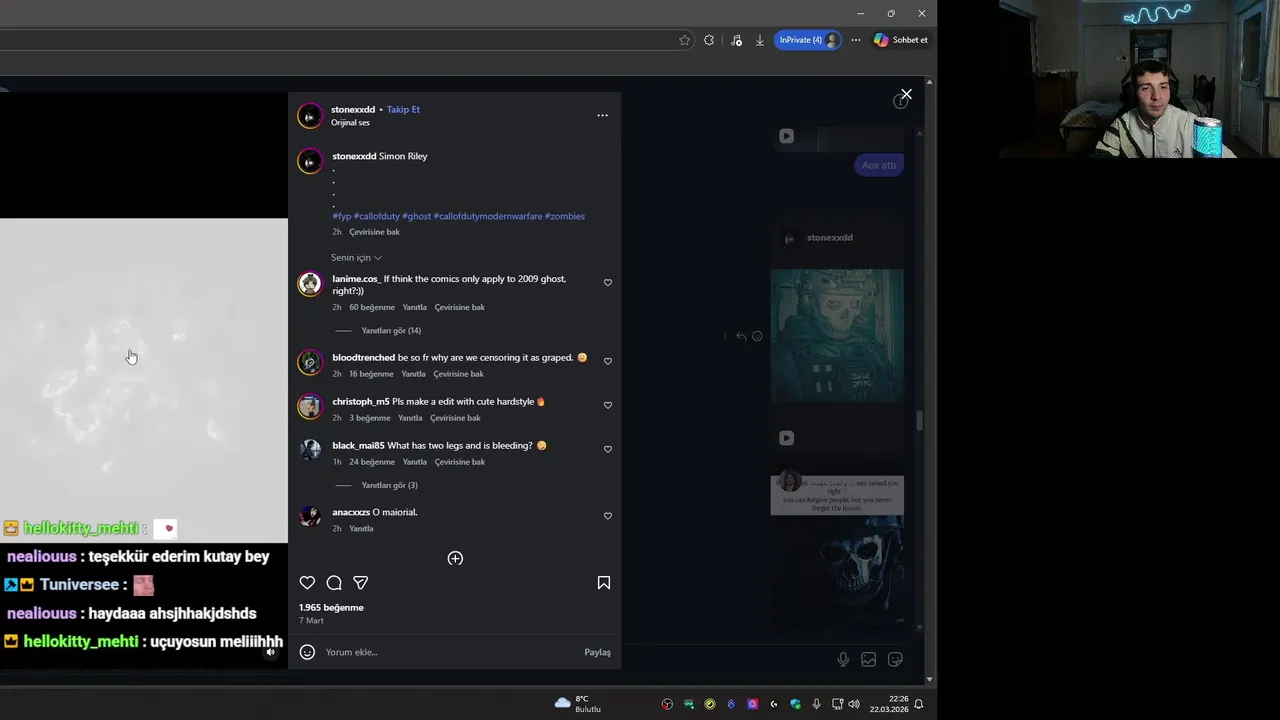Open browser downloads icon

pyautogui.click(x=760, y=40)
